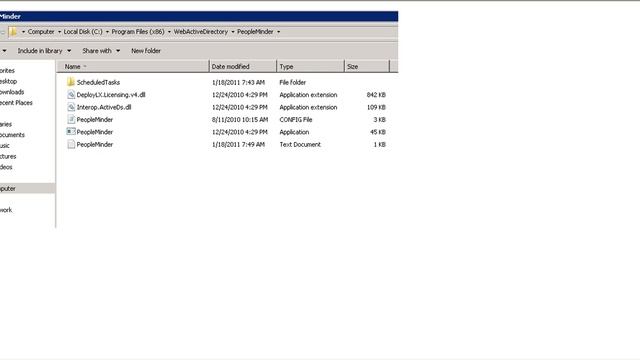
Task: Click the 109 KB size cell
Action: click(x=376, y=107)
